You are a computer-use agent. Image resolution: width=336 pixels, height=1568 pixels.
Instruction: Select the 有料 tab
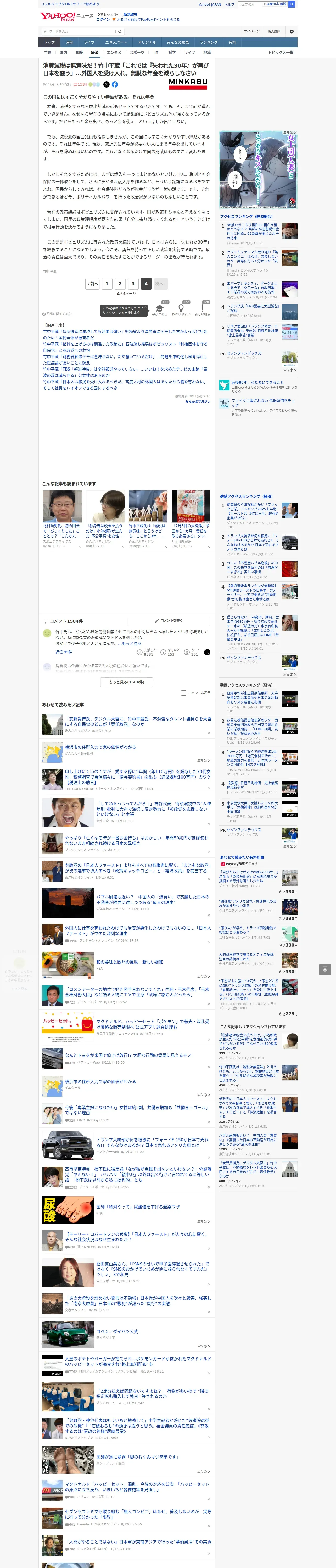pos(232,43)
